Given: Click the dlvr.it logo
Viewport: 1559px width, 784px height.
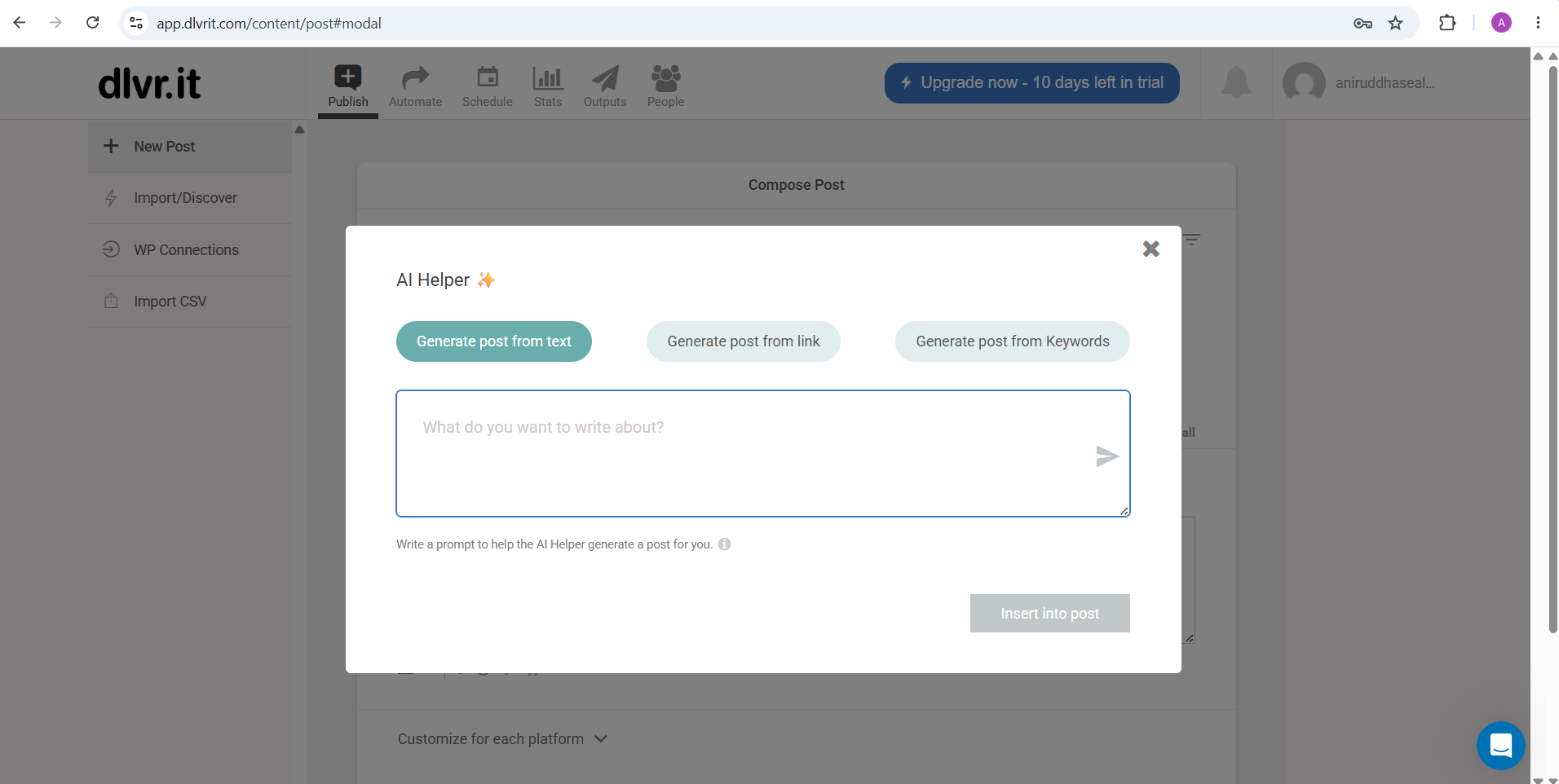Looking at the screenshot, I should (149, 83).
